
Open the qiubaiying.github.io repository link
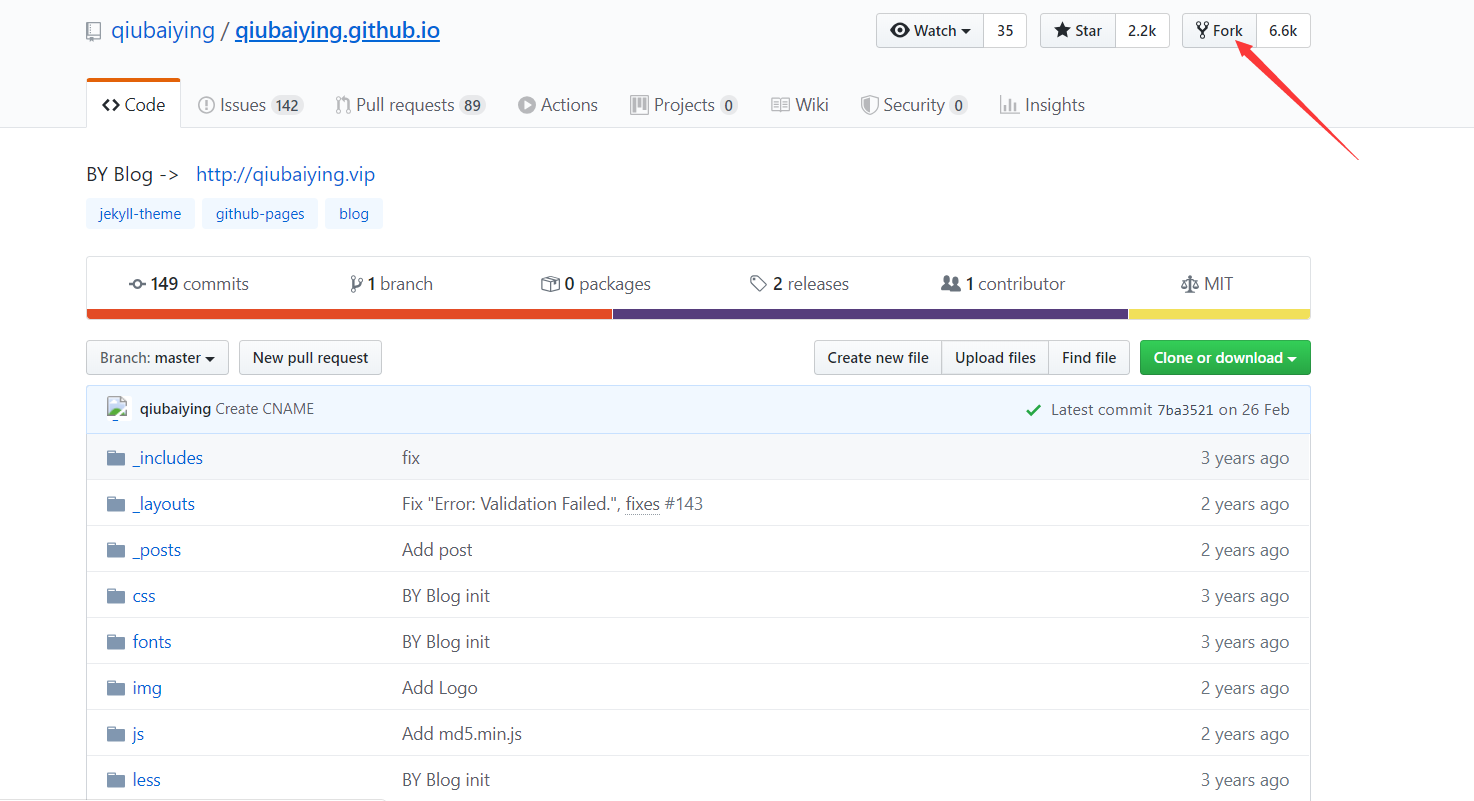point(337,31)
